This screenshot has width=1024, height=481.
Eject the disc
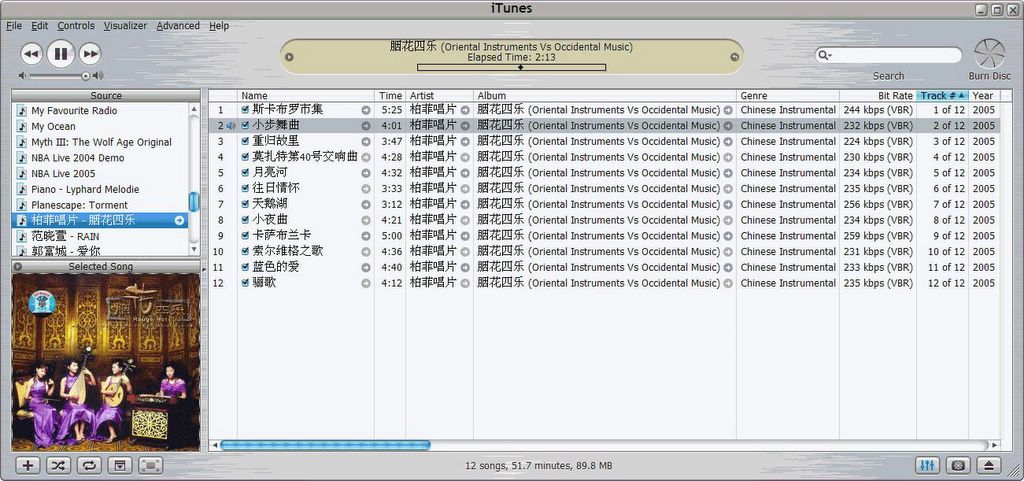[989, 465]
